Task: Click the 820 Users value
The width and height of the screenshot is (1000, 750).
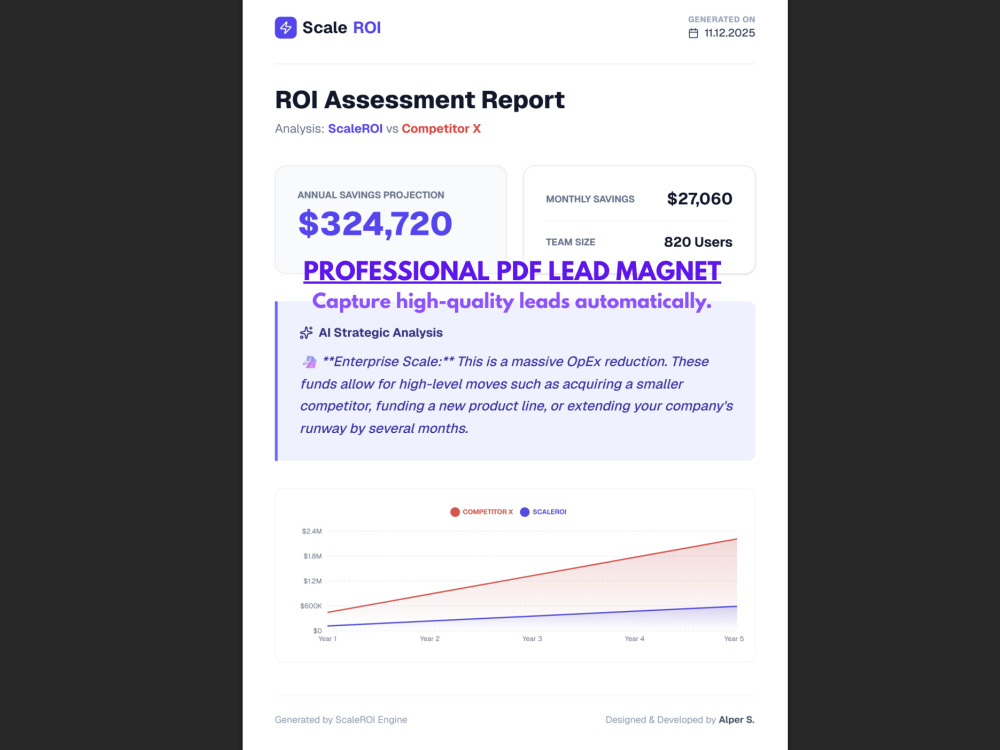Action: coord(698,242)
